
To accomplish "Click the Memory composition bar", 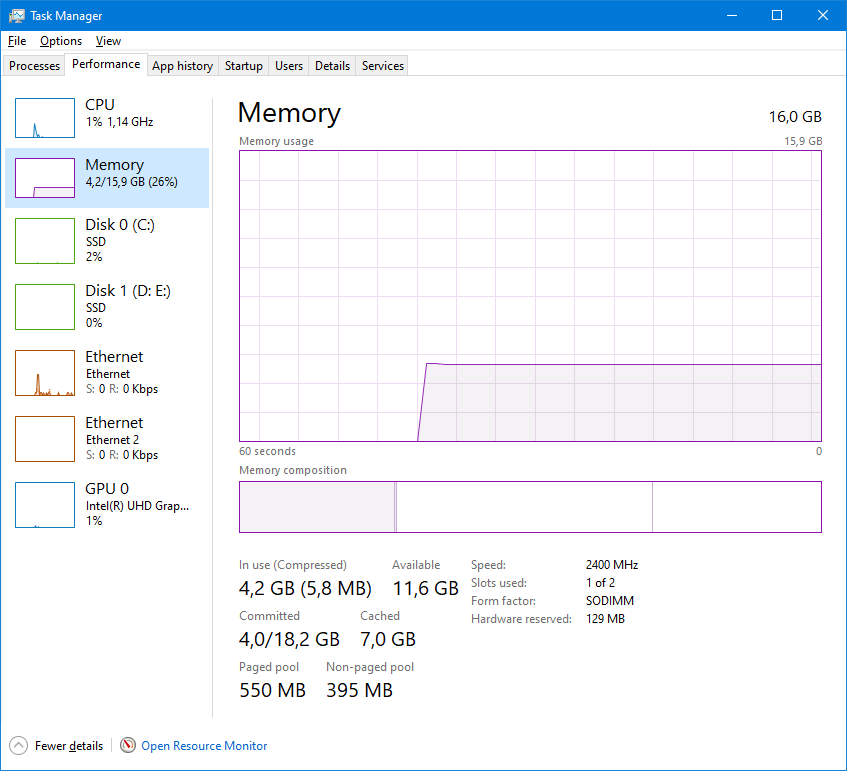I will point(530,507).
